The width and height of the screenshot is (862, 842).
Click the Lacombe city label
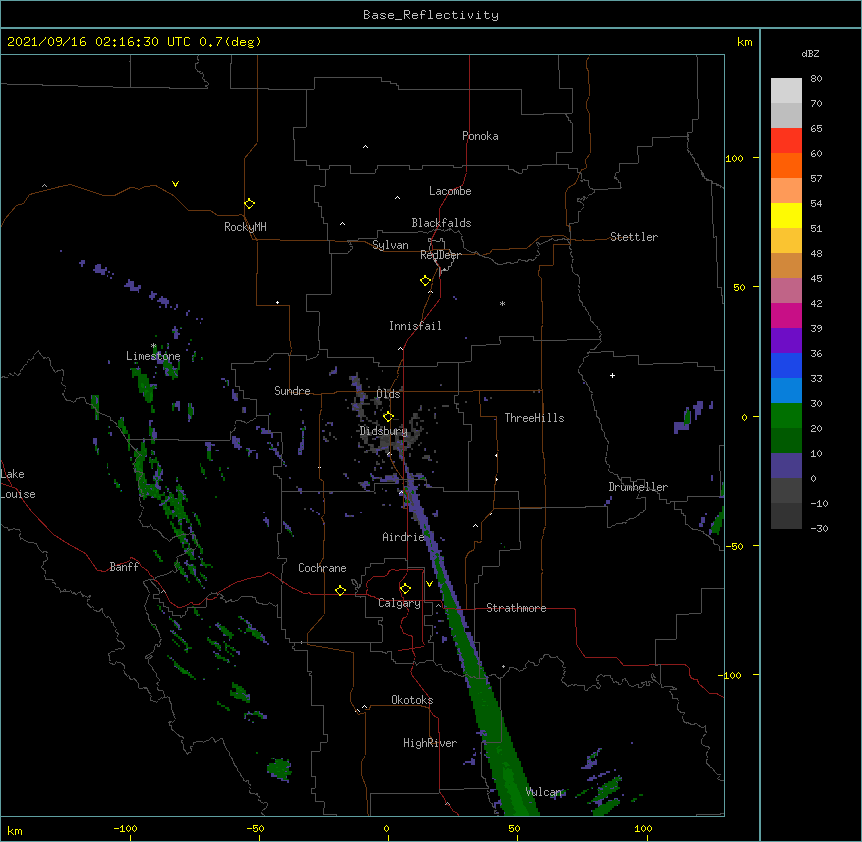click(450, 191)
